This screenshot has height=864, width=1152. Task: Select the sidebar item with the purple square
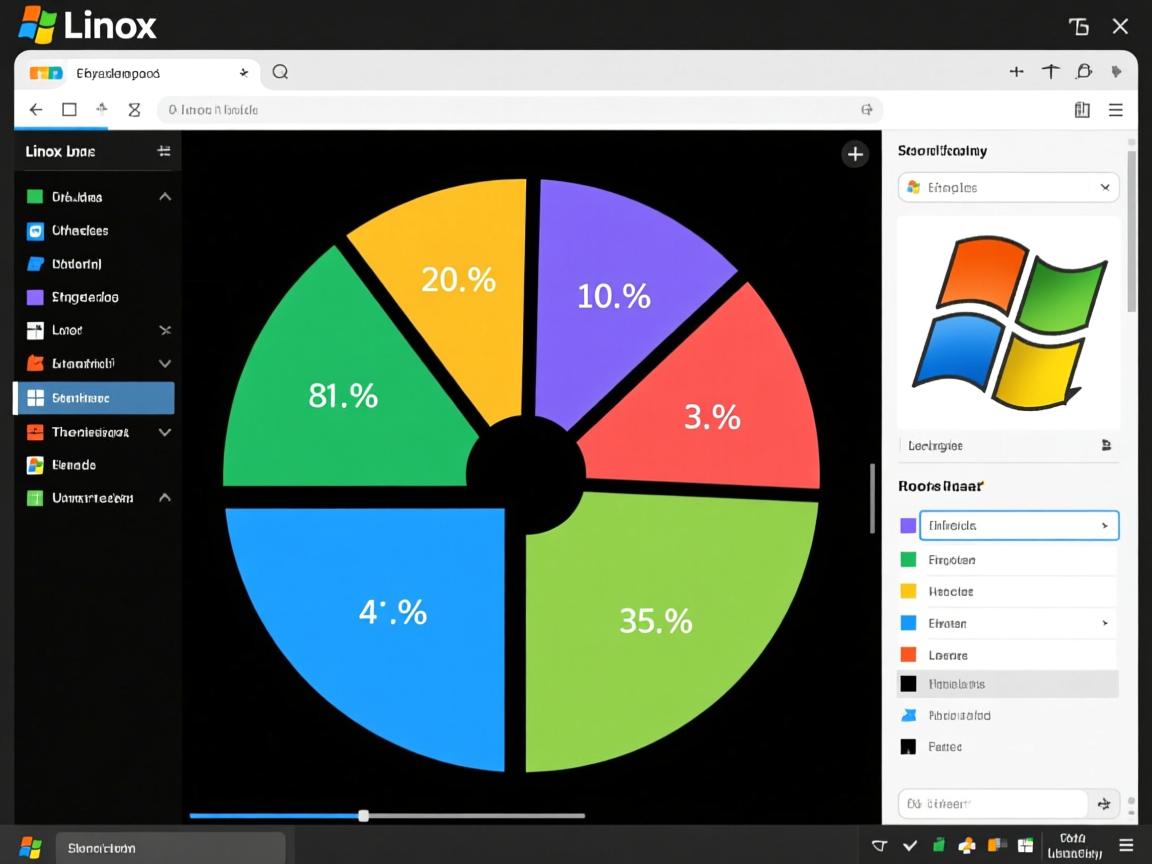coord(85,297)
